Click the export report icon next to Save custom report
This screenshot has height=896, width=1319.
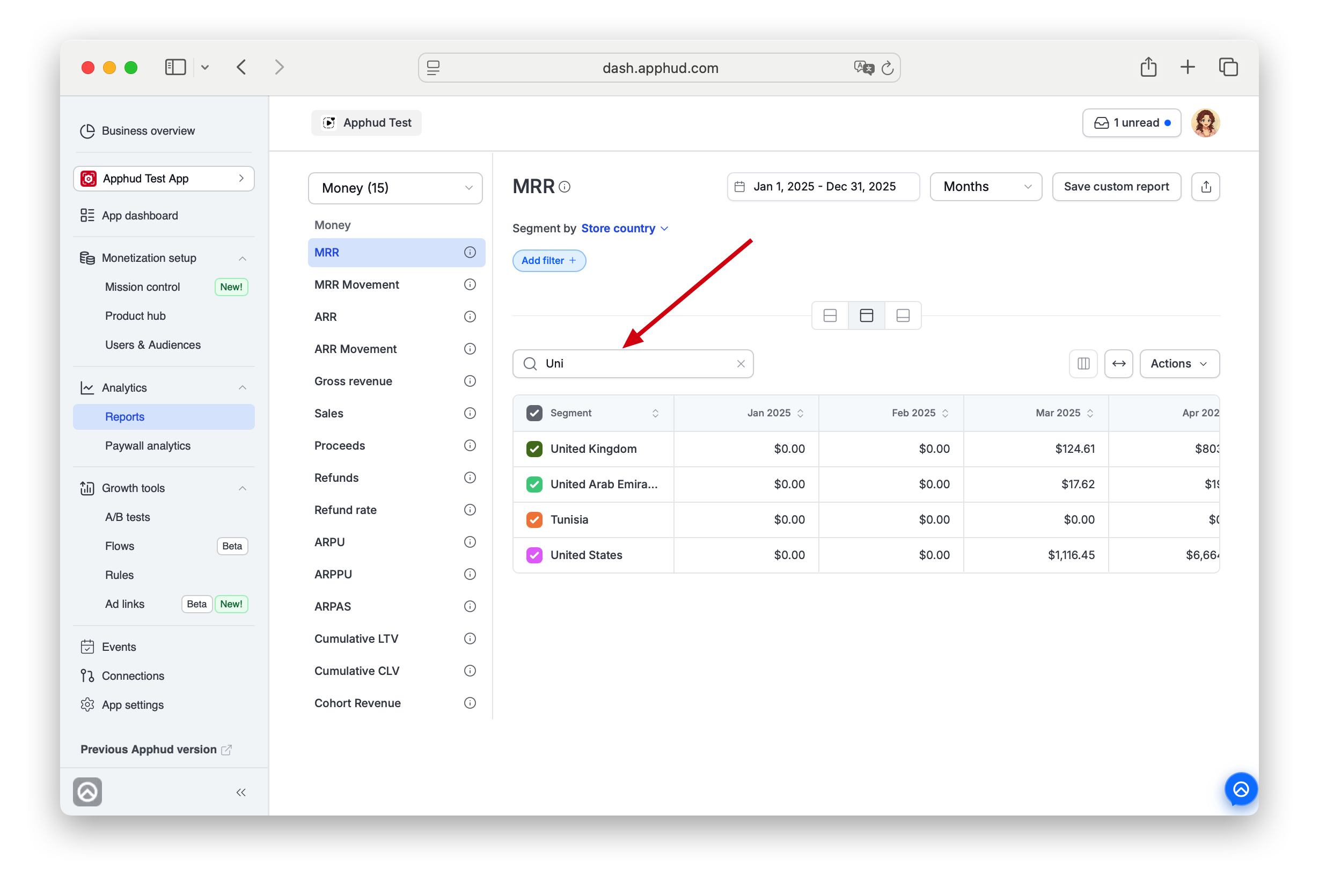(1205, 187)
